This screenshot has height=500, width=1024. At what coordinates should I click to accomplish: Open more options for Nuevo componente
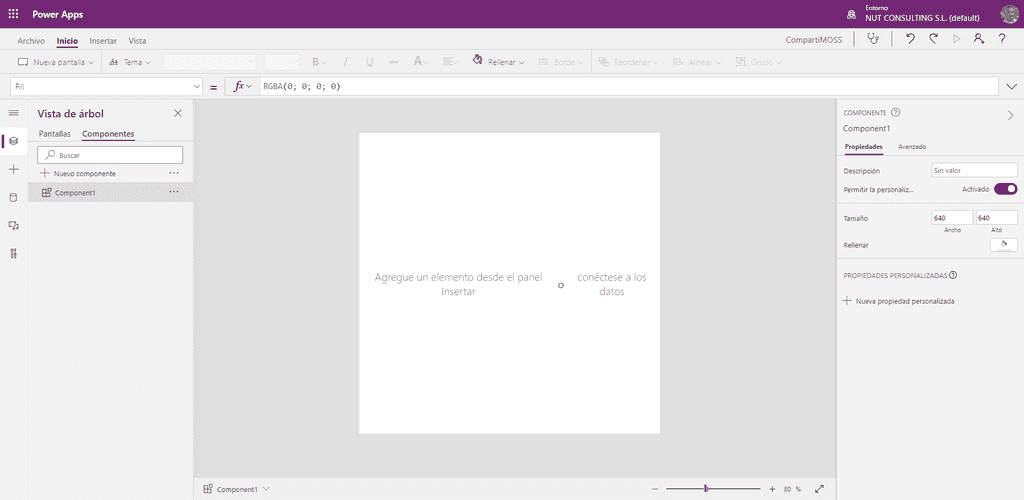pyautogui.click(x=174, y=174)
